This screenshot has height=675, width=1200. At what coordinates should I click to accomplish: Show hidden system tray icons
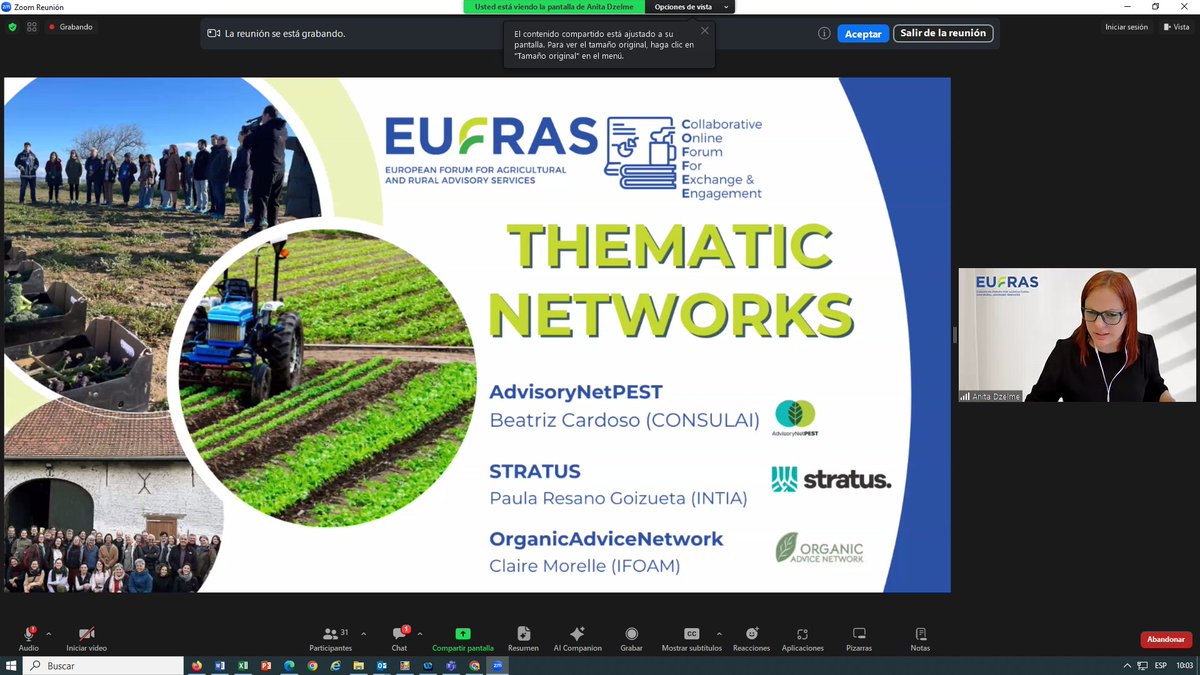(x=1129, y=665)
